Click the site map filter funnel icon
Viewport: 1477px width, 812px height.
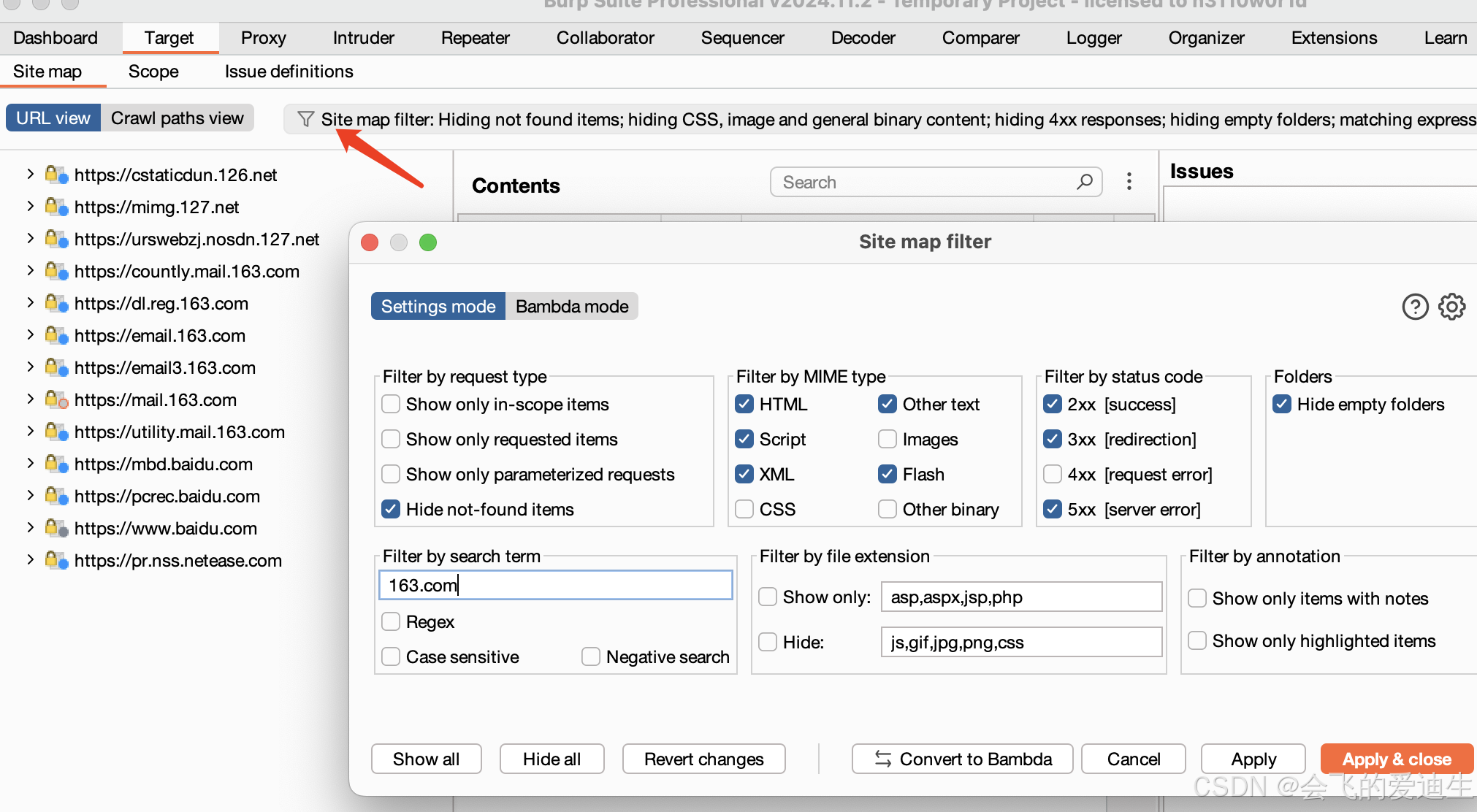click(x=305, y=119)
